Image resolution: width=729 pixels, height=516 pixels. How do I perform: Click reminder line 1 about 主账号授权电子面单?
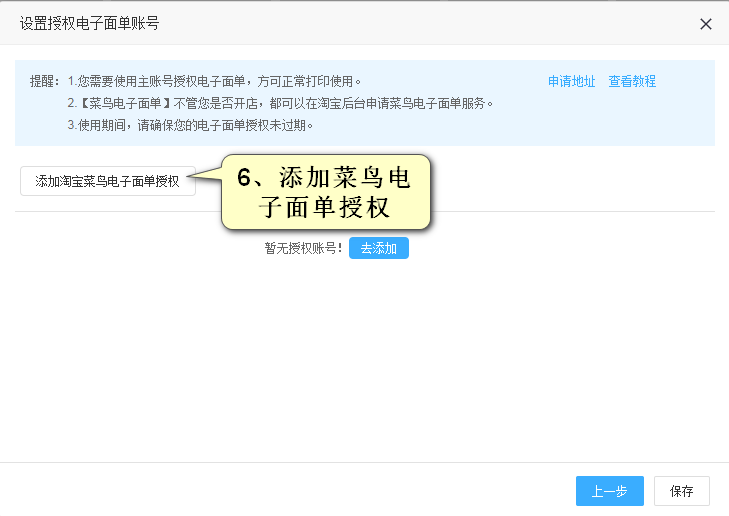(x=214, y=81)
